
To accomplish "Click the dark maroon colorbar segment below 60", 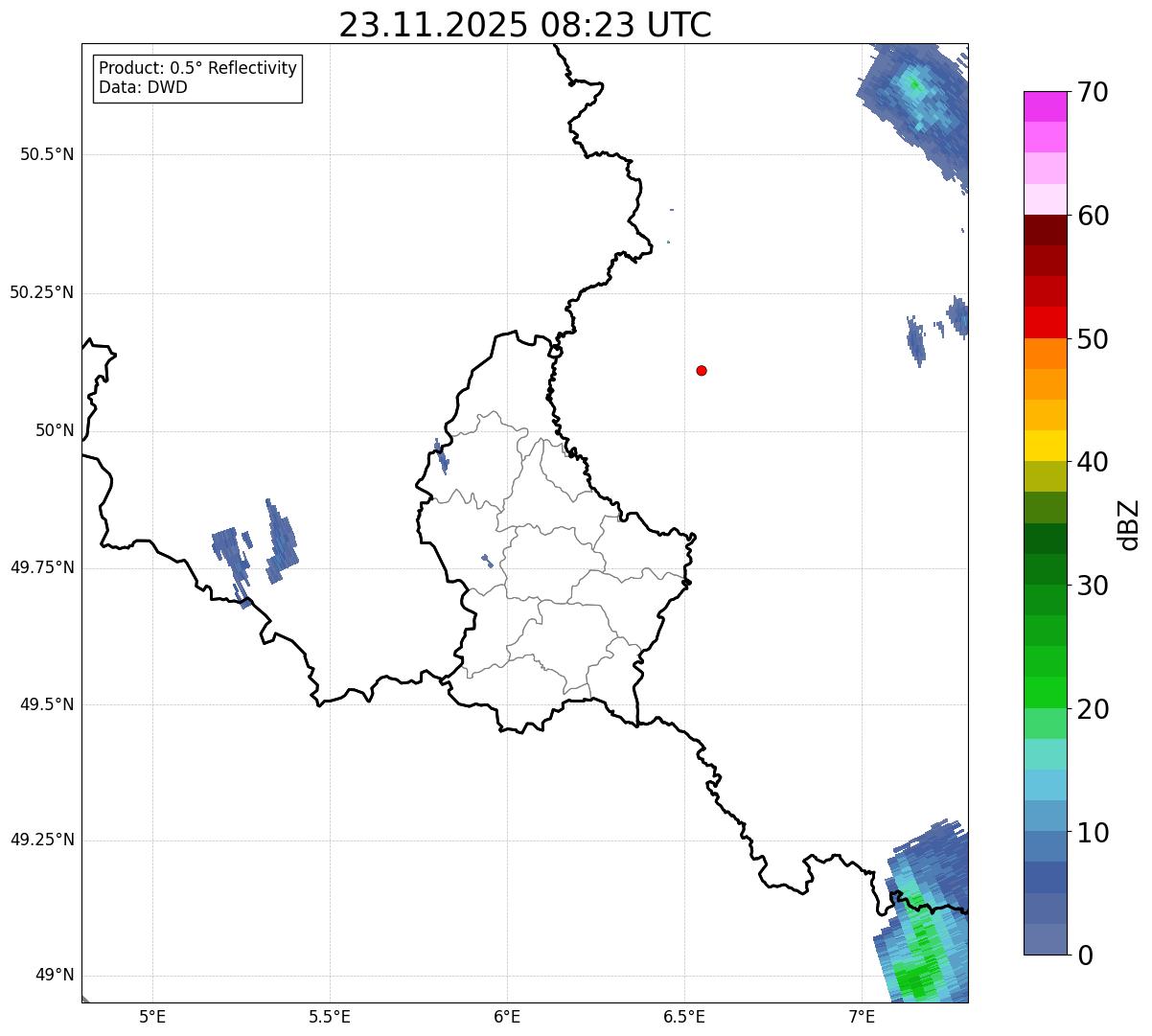I will tap(1045, 230).
